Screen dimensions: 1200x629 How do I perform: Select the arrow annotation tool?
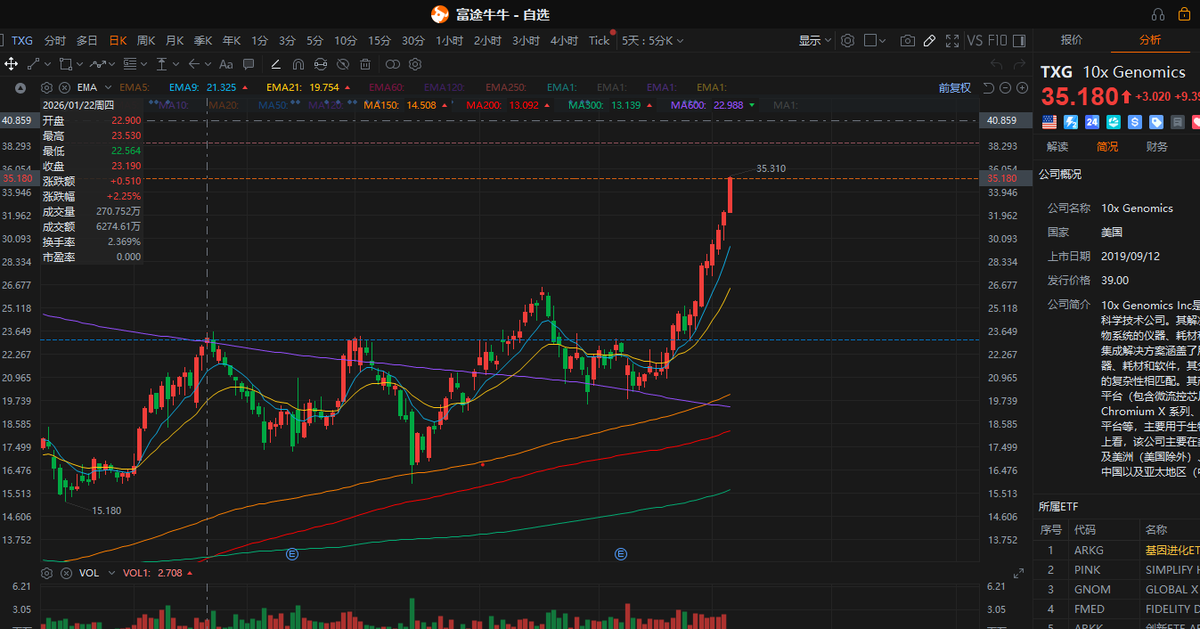click(193, 64)
